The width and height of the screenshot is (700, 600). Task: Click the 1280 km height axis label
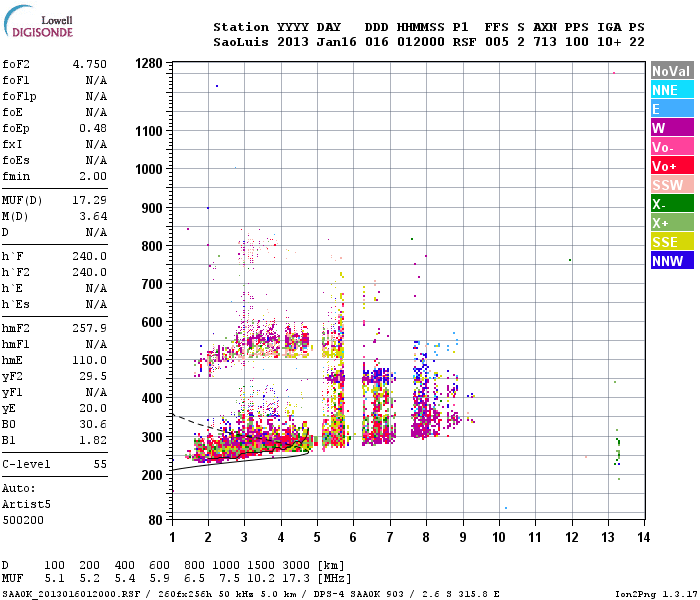click(x=149, y=63)
